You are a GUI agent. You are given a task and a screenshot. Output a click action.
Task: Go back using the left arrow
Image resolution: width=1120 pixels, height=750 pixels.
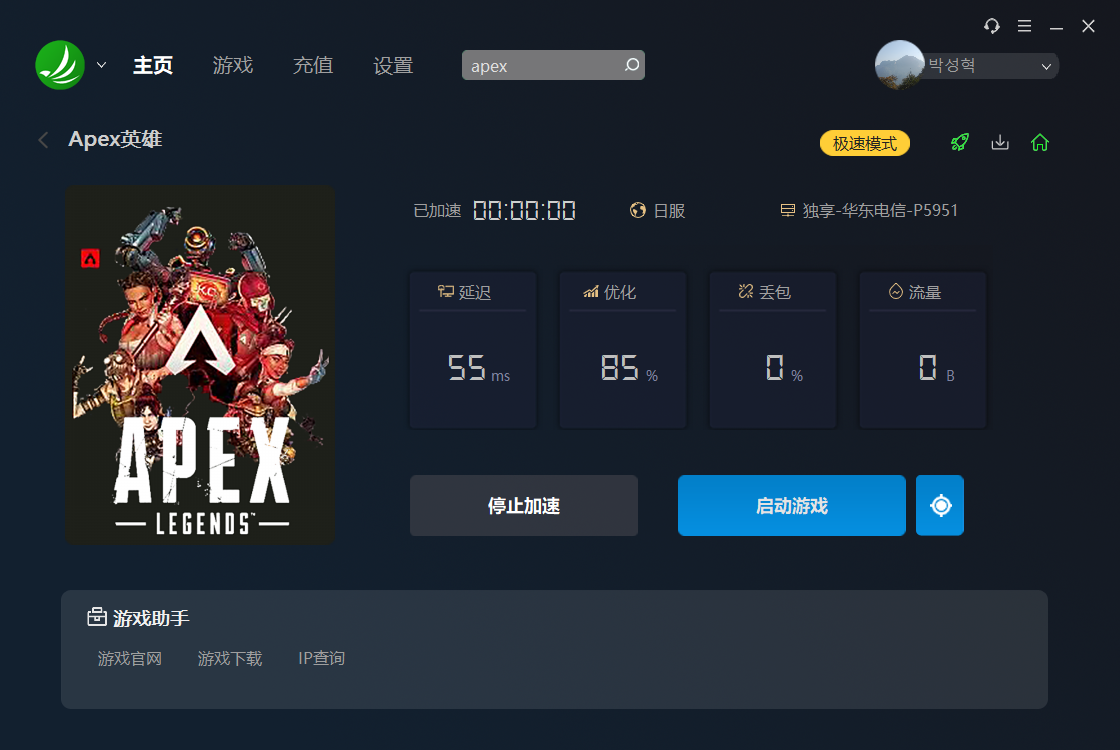click(44, 139)
